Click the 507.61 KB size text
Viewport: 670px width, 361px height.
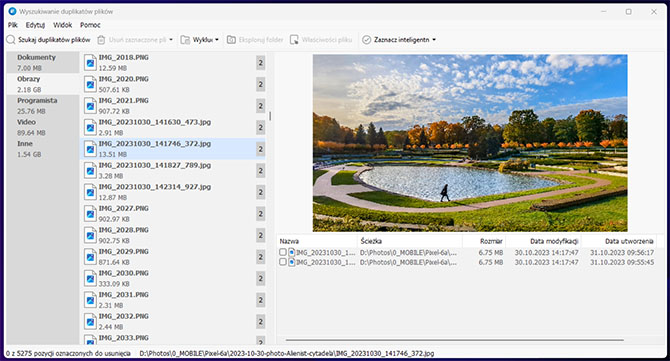coord(114,90)
